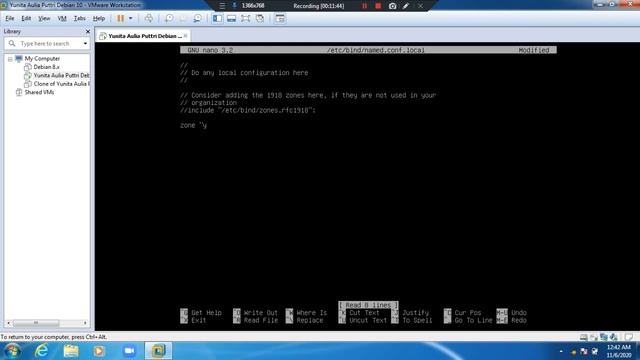This screenshot has height=360, width=640.
Task: Click 'Get Help' in nano shortcuts
Action: (206, 313)
